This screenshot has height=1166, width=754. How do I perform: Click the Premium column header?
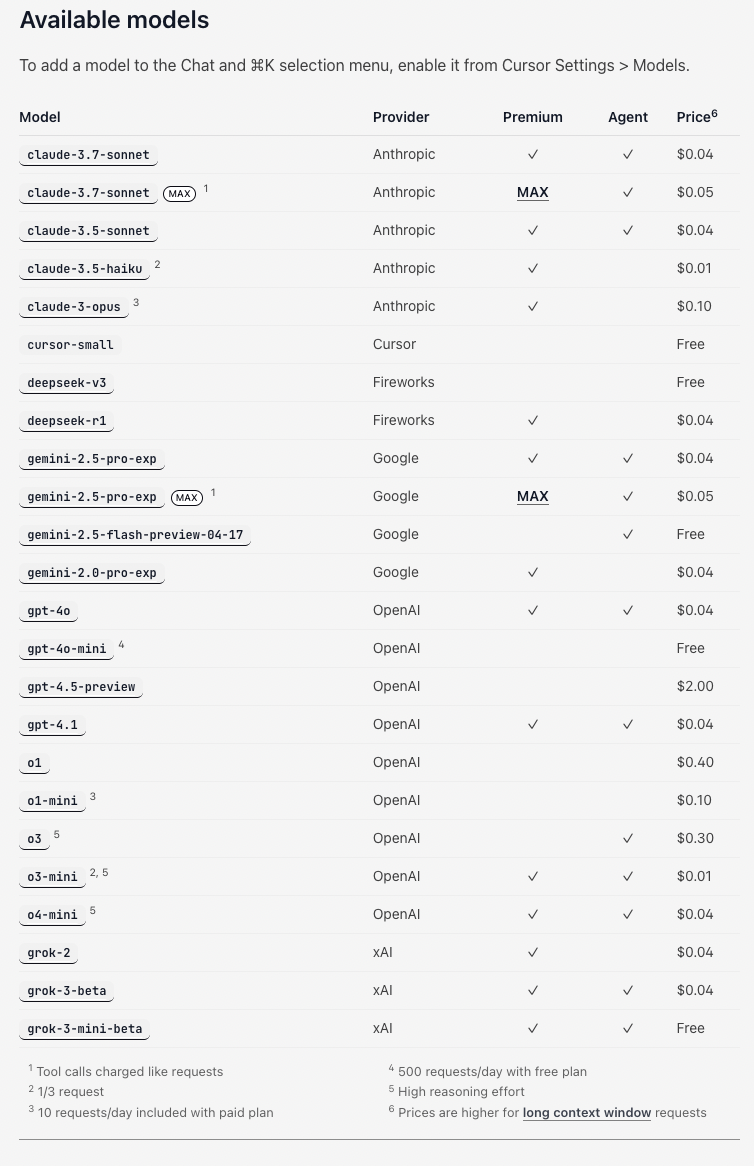tap(533, 117)
